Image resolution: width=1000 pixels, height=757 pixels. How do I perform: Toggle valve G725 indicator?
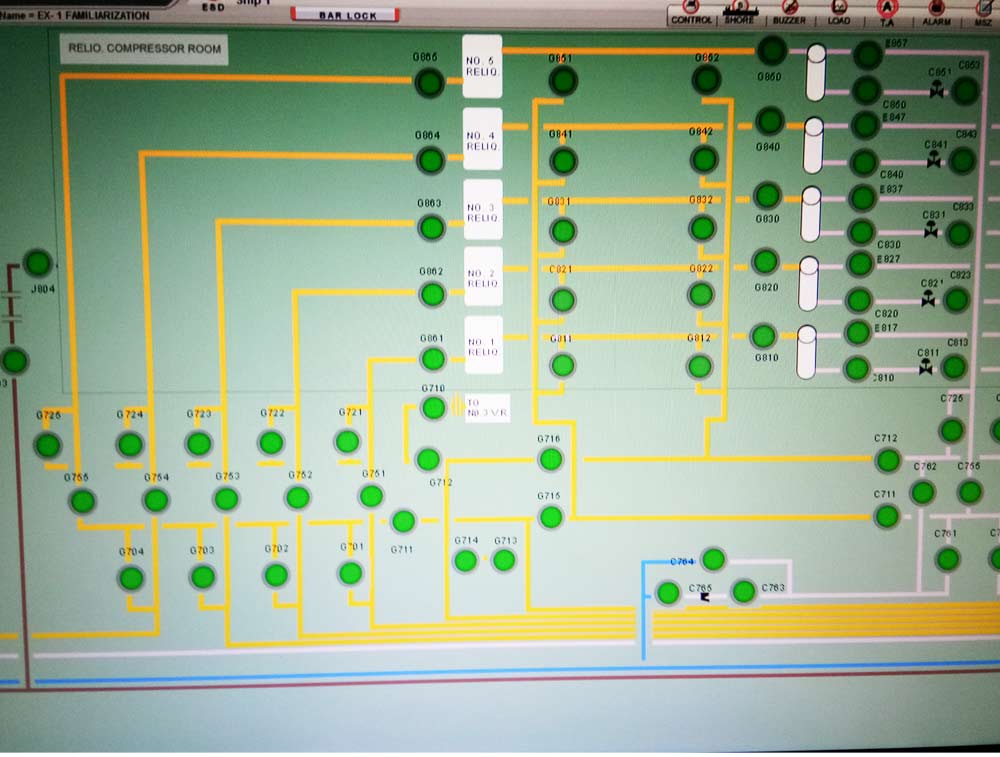(x=47, y=445)
